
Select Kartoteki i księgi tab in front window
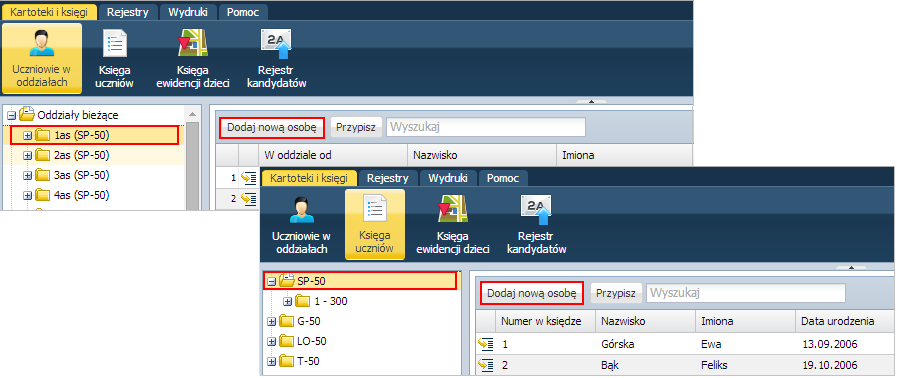click(x=309, y=178)
